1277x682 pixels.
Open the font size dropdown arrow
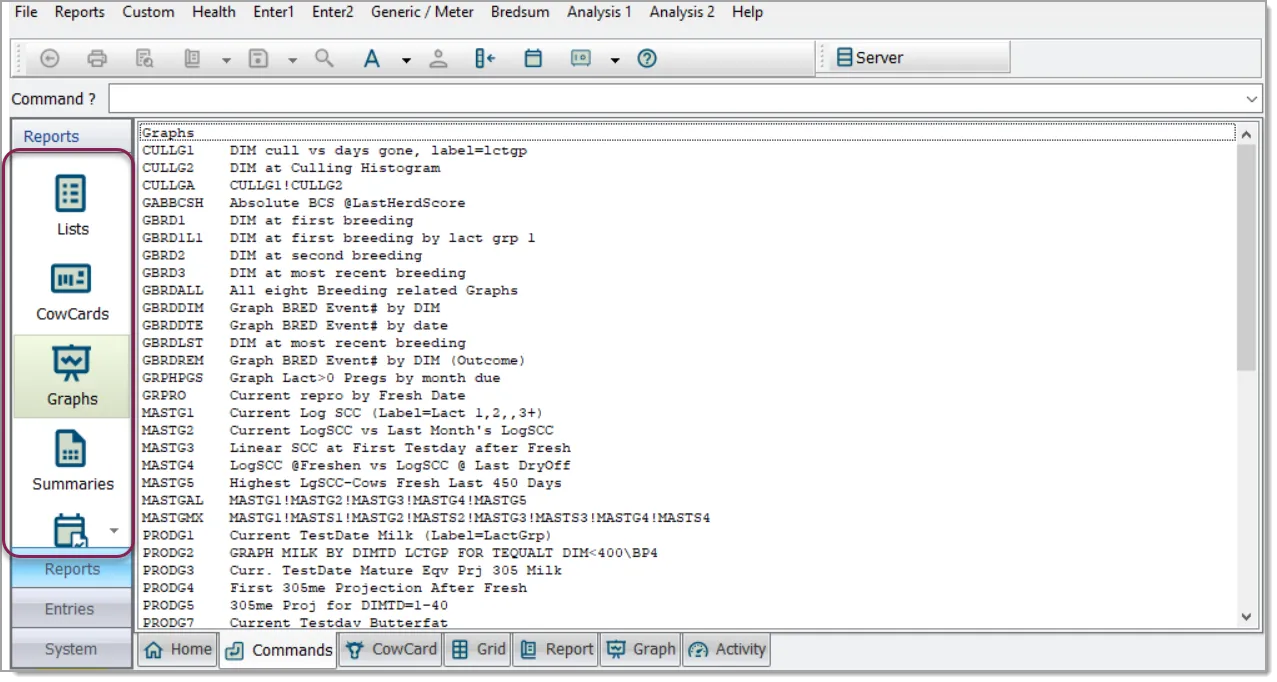(406, 60)
